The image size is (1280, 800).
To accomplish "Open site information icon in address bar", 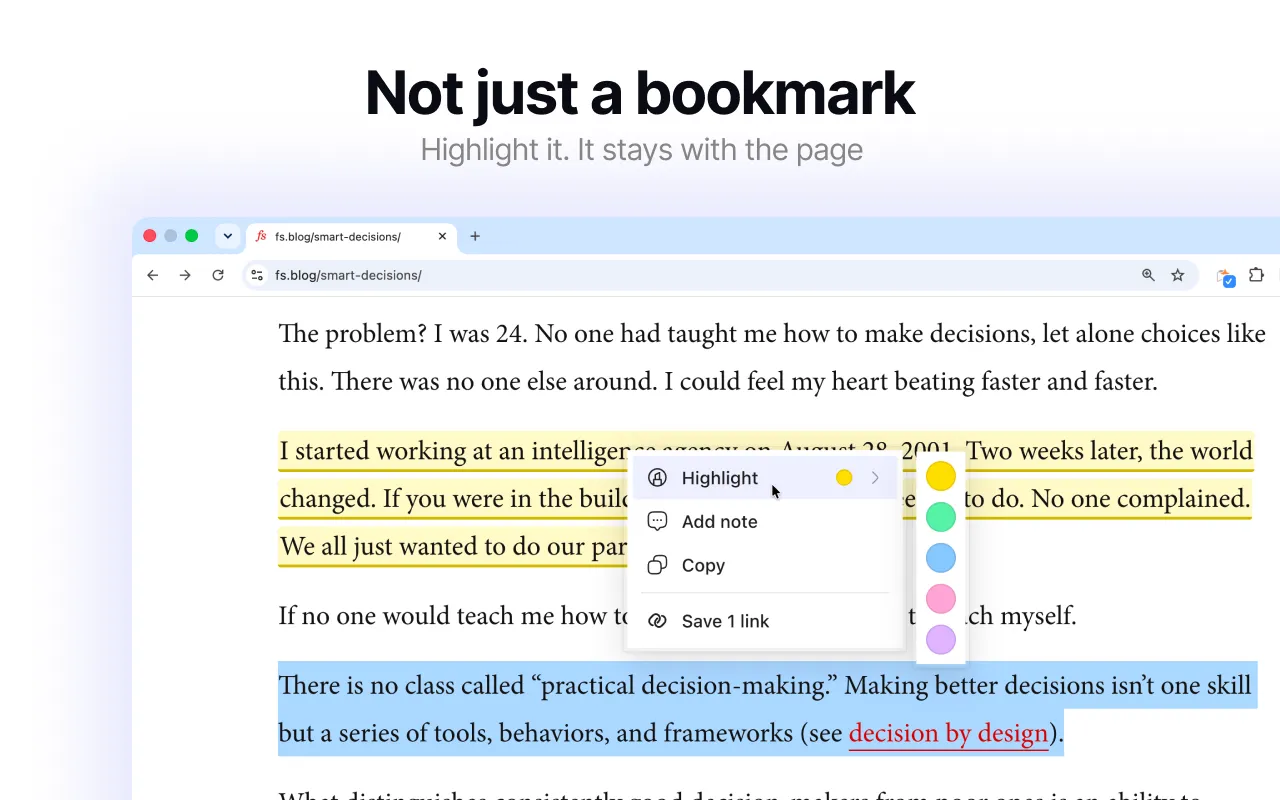I will pos(257,275).
